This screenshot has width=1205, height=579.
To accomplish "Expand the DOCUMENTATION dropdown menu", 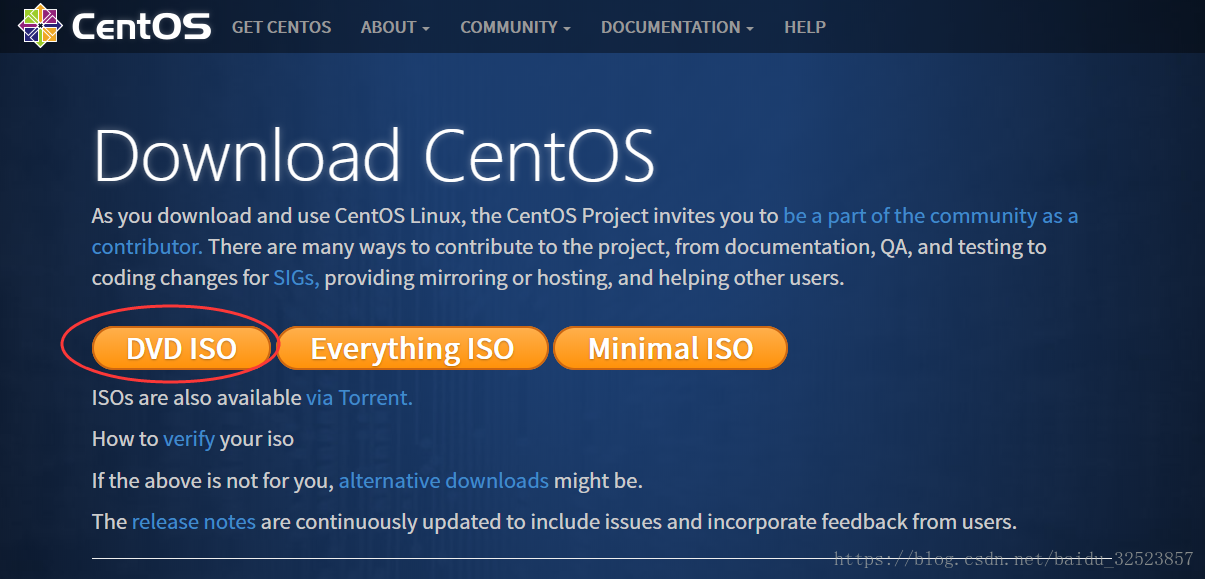I will [677, 27].
